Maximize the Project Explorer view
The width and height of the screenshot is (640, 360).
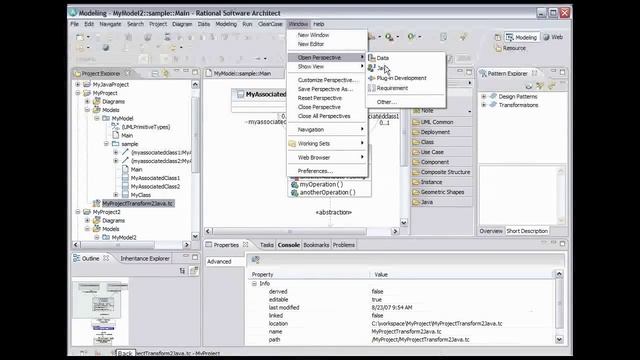tap(195, 72)
